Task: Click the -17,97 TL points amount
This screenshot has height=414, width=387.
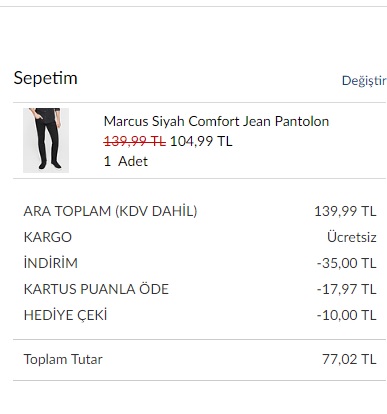Action: pos(347,289)
